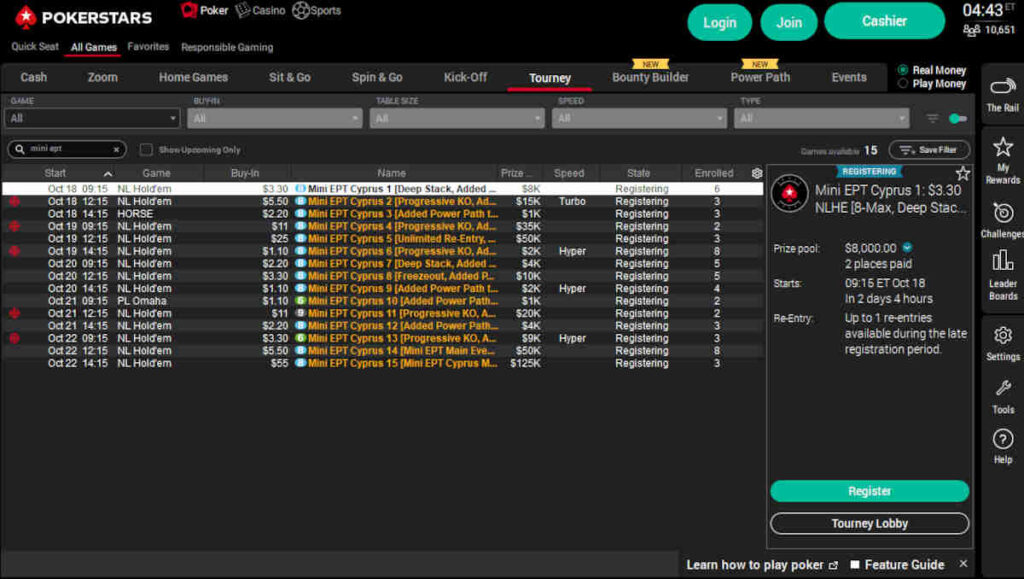Select Mini EPT Cyprus 5 row
The width and height of the screenshot is (1024, 579).
click(383, 238)
